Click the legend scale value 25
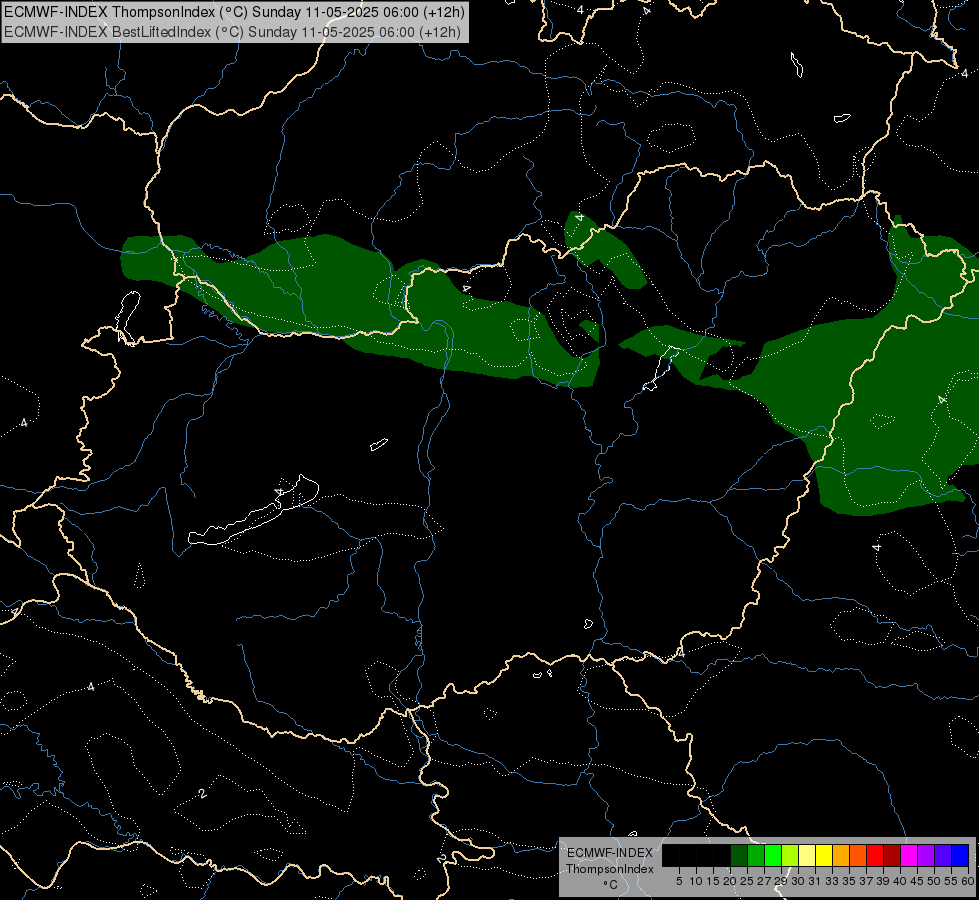This screenshot has width=979, height=900. tap(747, 881)
